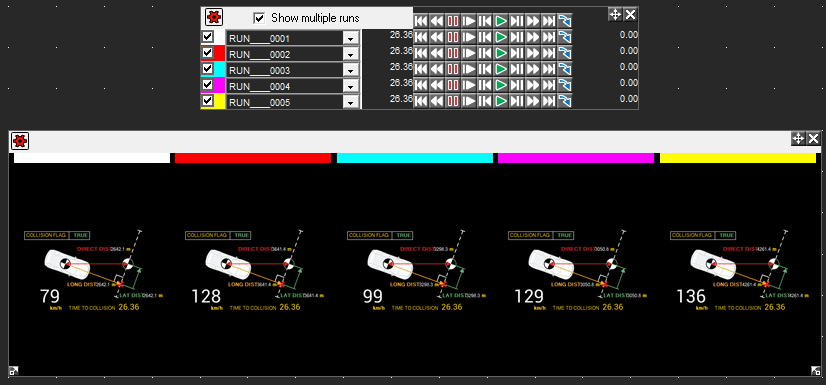Click the green play button in the top row
Screen dimensions: 826x385
click(x=501, y=21)
